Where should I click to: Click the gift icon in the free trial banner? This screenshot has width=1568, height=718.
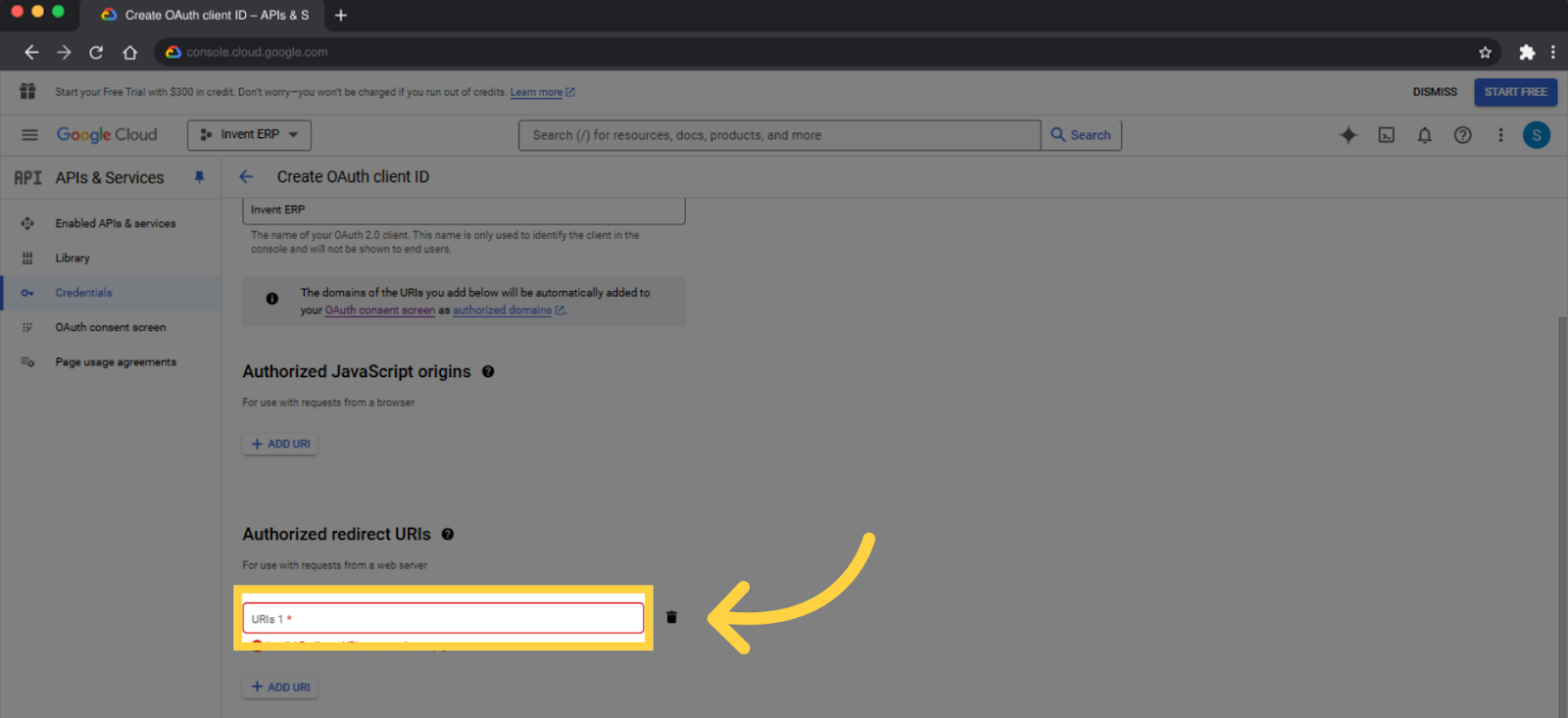[27, 91]
